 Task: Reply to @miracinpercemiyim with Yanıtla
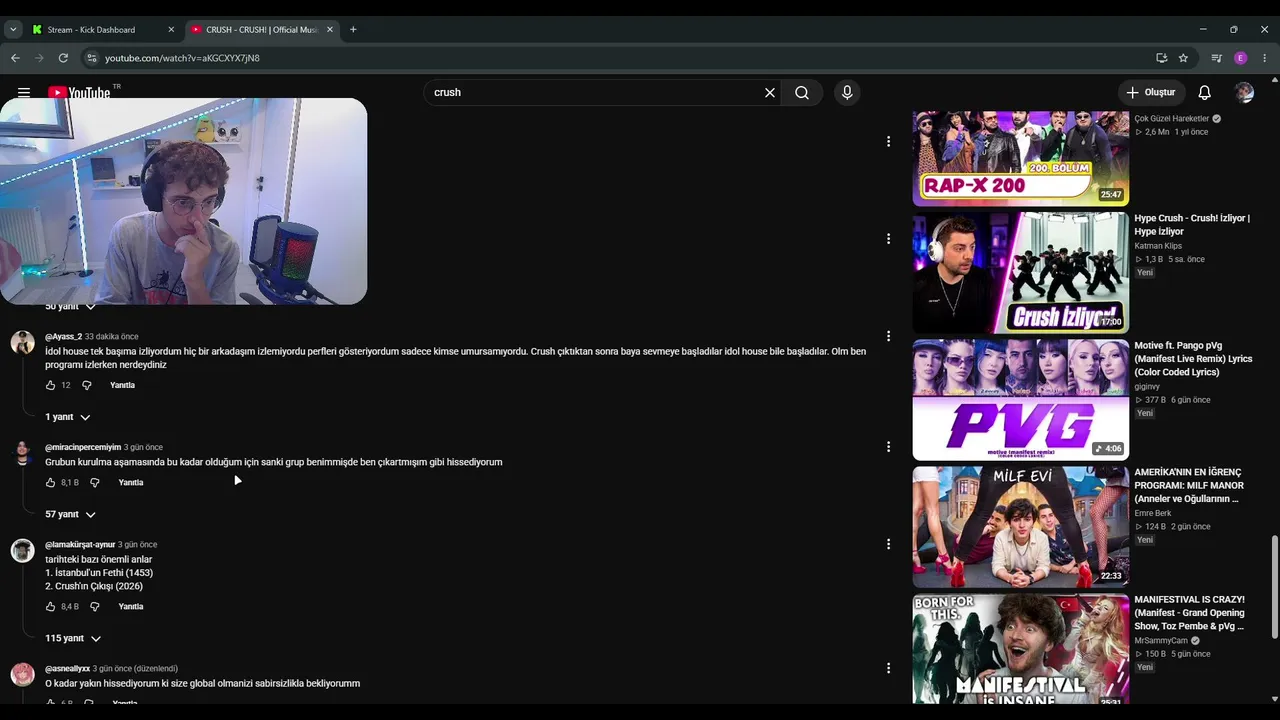131,482
